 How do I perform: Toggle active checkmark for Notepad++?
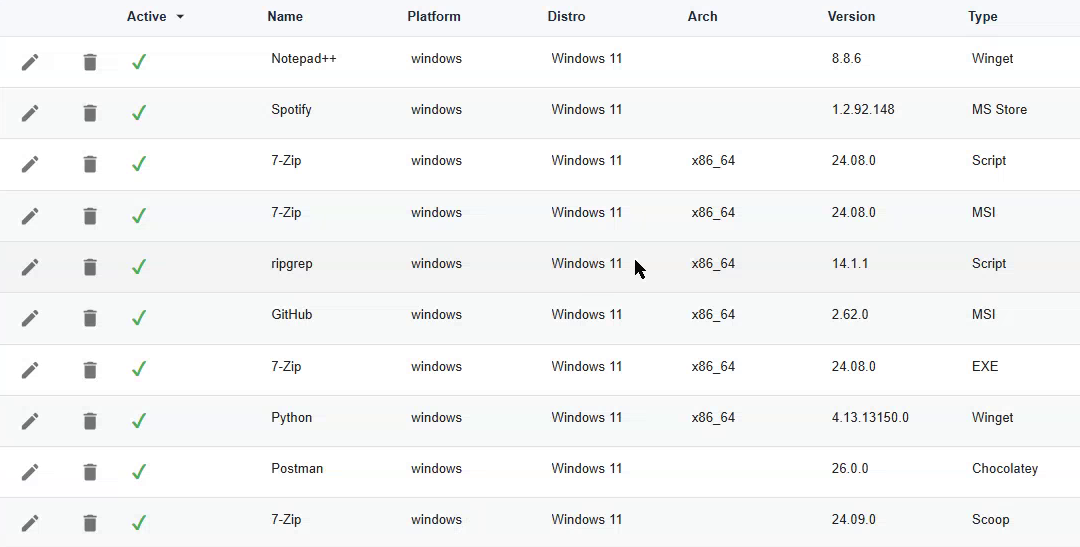point(139,62)
